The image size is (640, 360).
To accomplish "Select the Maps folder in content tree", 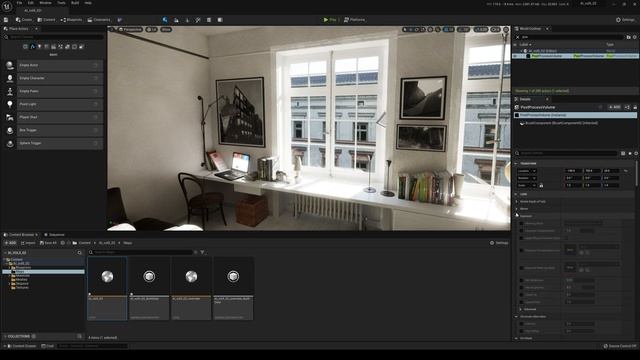I will (43, 271).
